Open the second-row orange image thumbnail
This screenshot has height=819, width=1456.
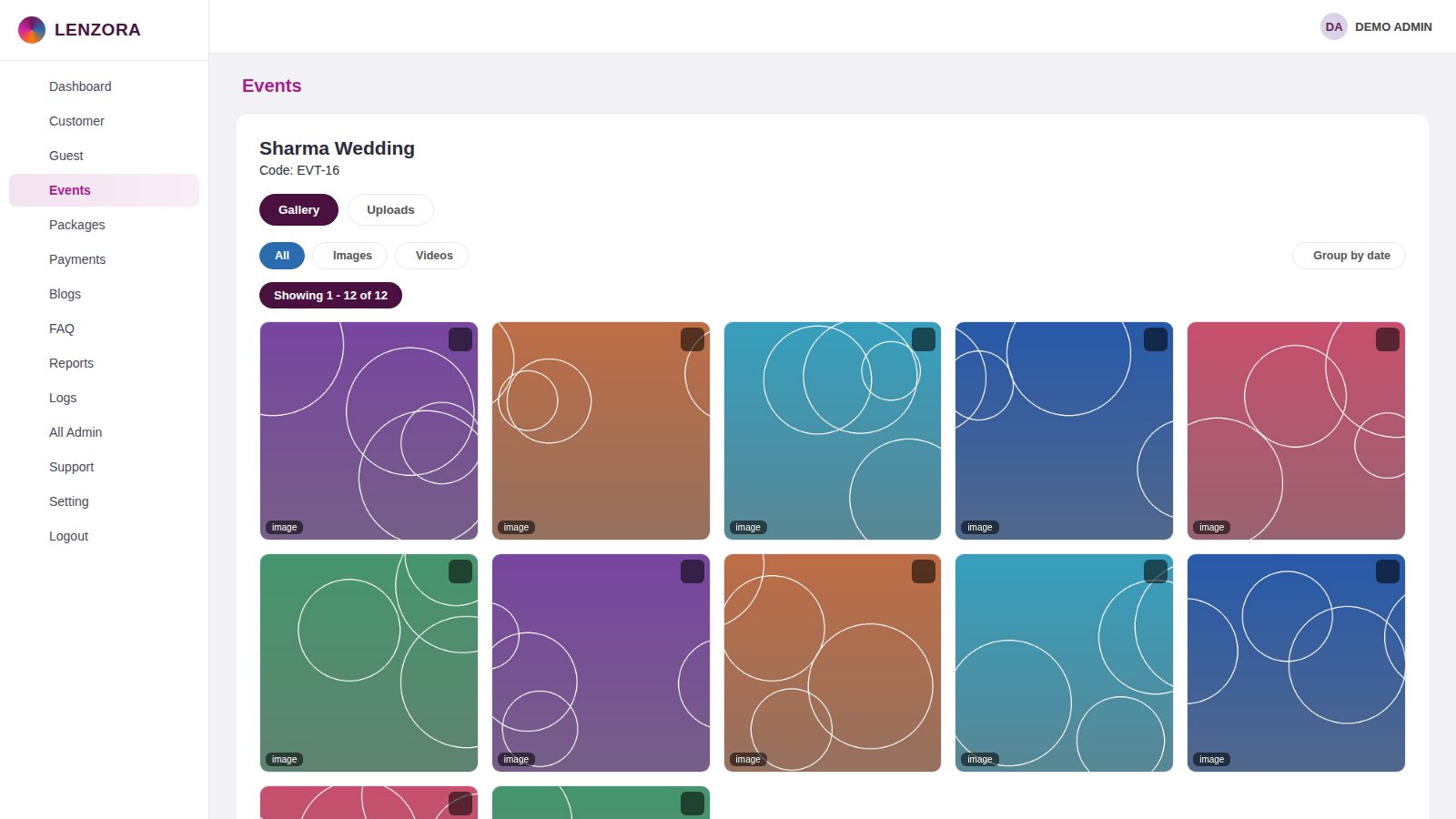[x=833, y=662]
